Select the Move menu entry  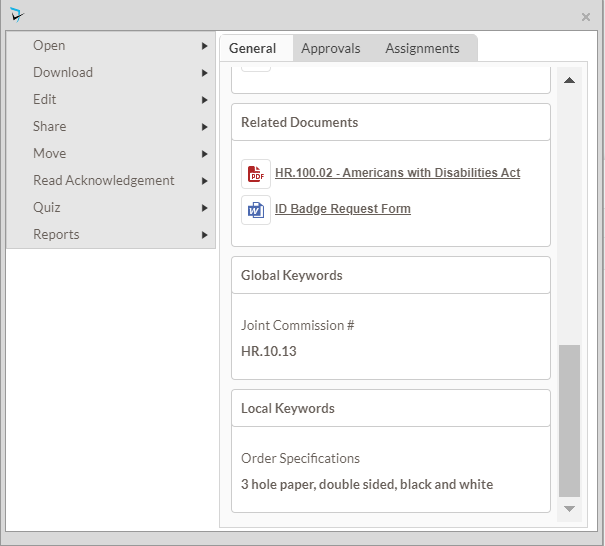[x=50, y=154]
